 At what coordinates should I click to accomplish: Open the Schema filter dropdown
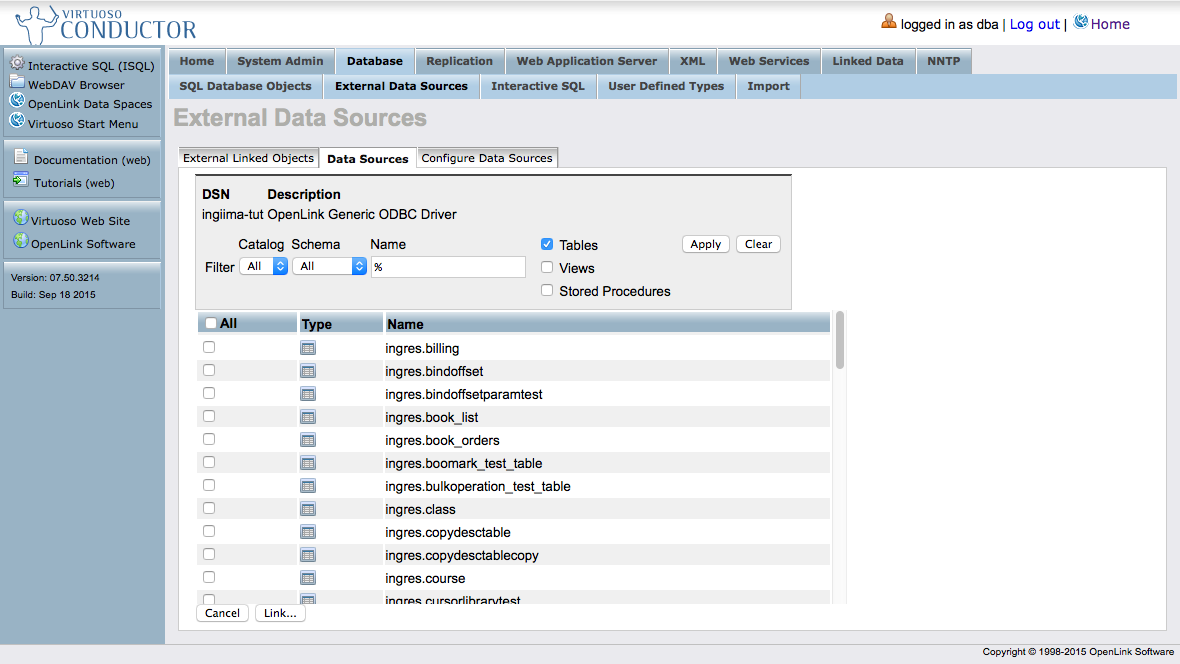(329, 267)
